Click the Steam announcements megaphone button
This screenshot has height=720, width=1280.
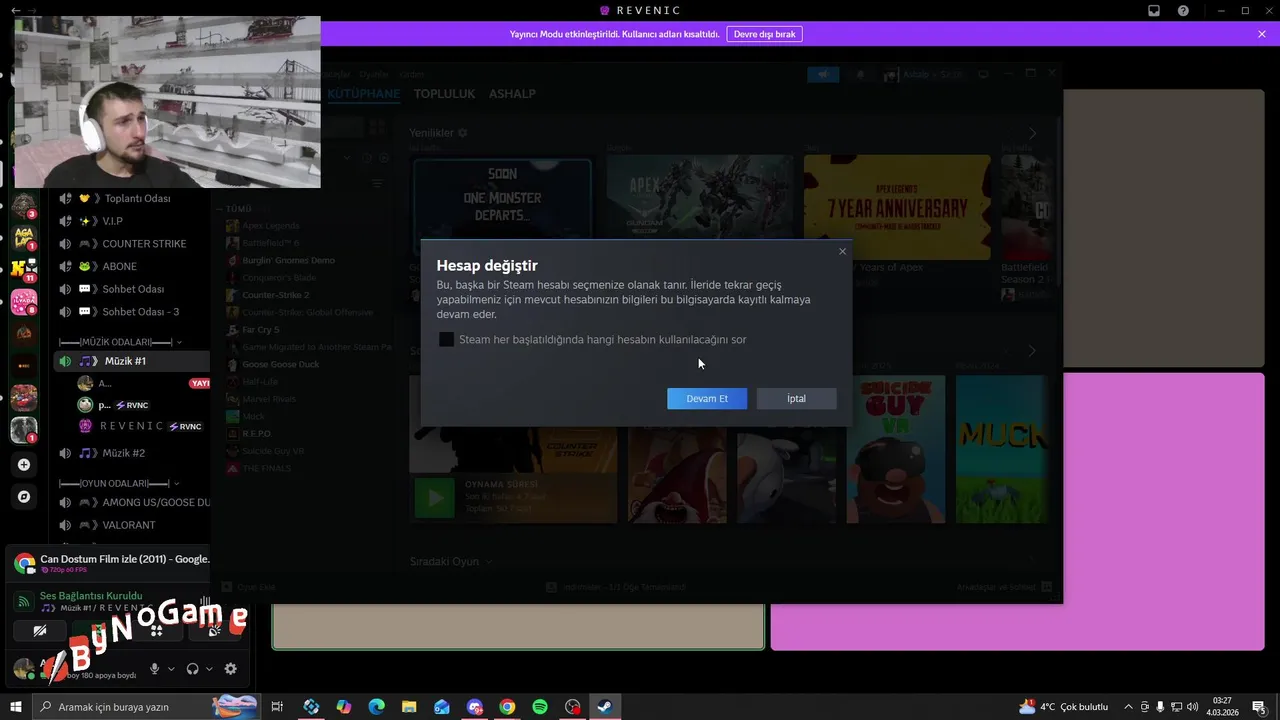click(823, 74)
